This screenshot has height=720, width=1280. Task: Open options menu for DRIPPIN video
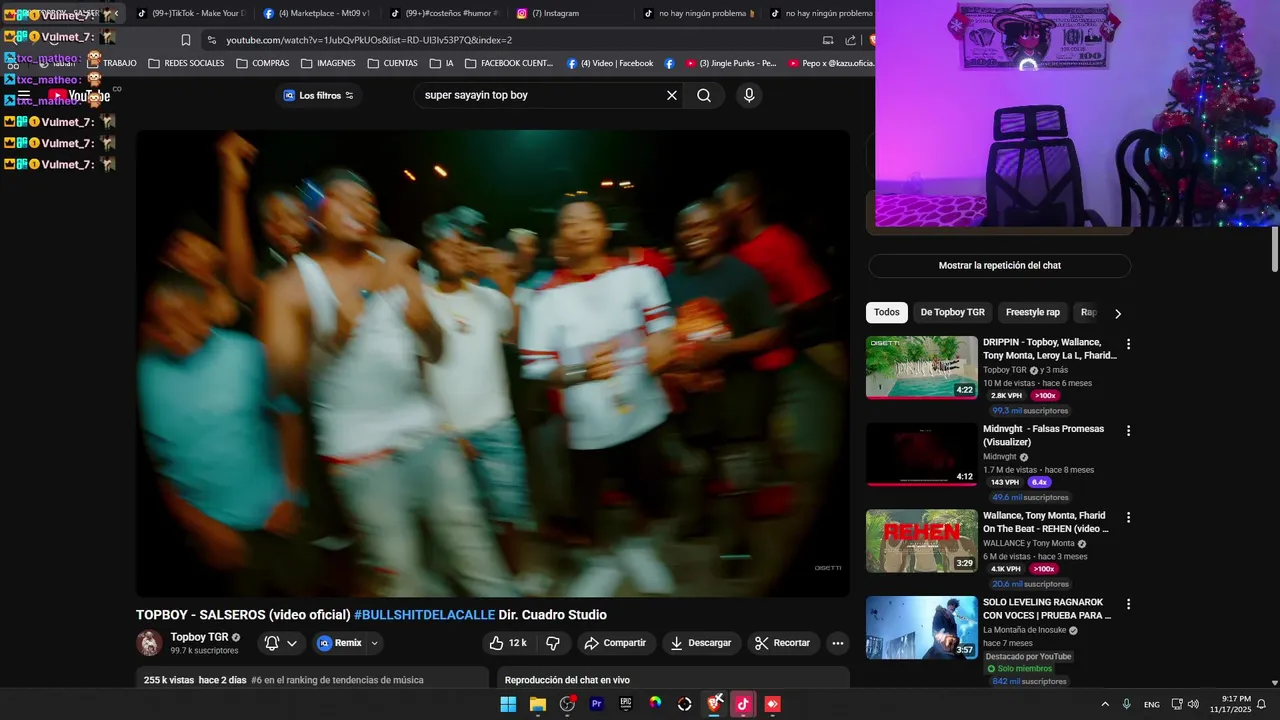tap(1128, 344)
